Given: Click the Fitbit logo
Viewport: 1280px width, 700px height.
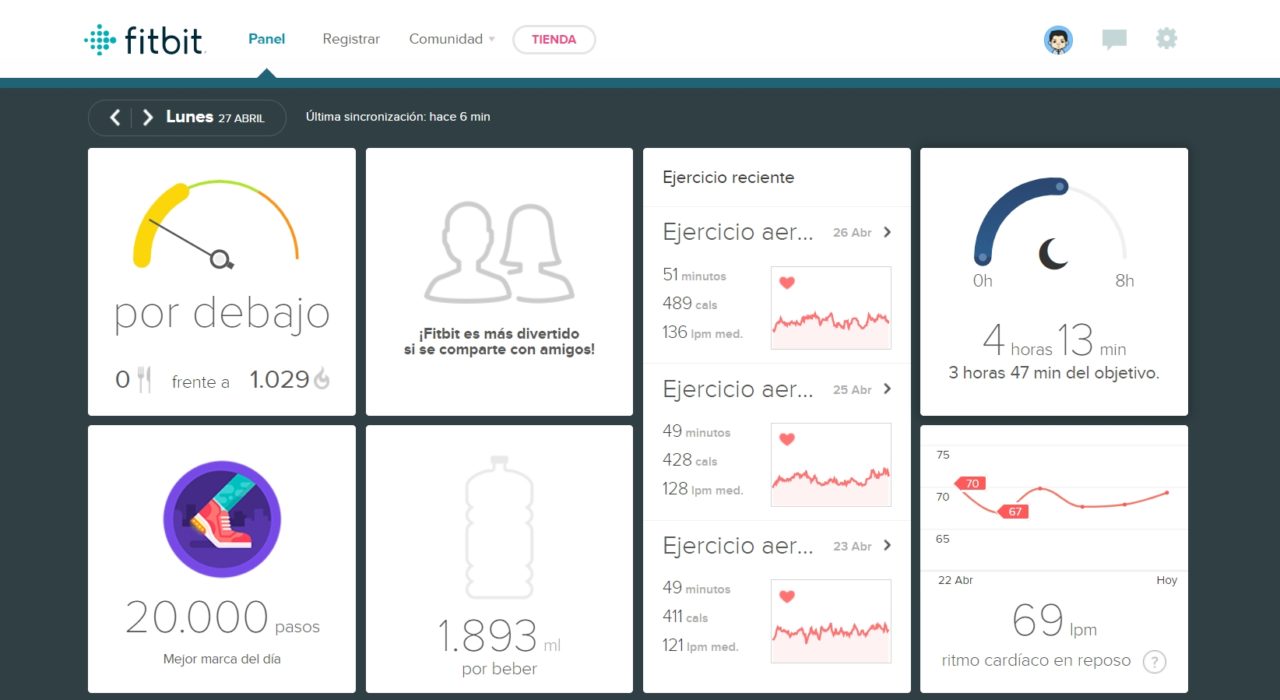Looking at the screenshot, I should 145,40.
